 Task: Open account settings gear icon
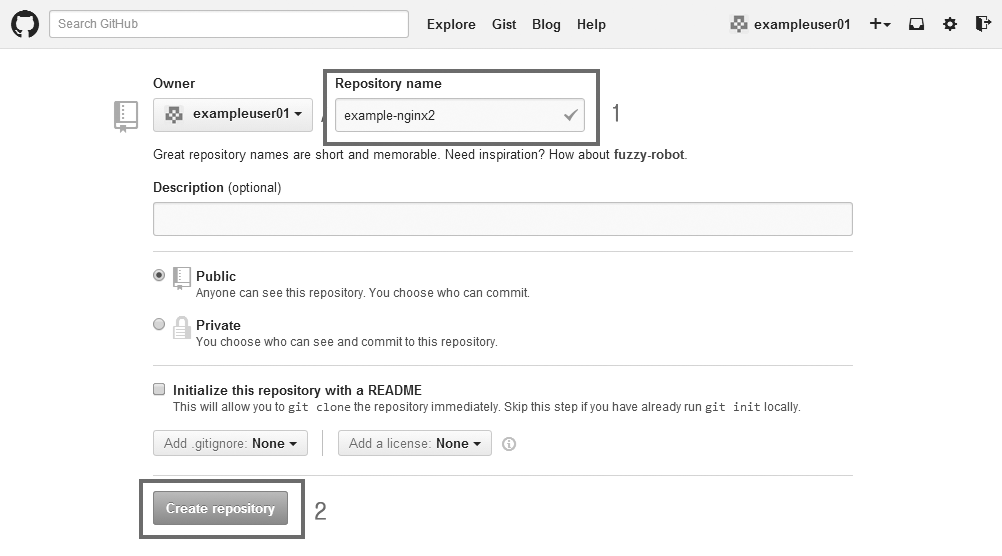[x=950, y=24]
